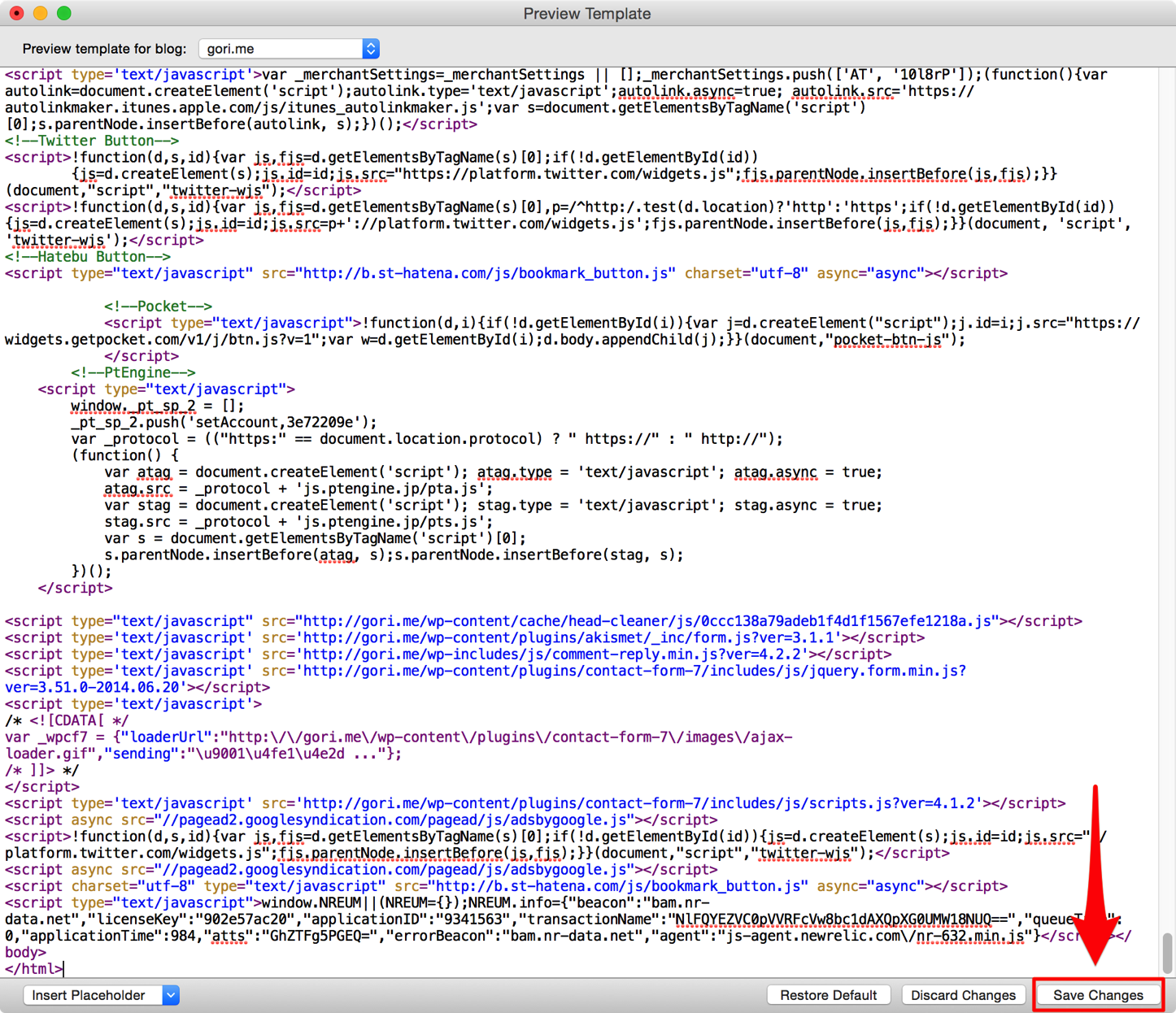Click the window._pt_sp_2 declaration line
Screen dimensions: 1176x1013
point(157,406)
